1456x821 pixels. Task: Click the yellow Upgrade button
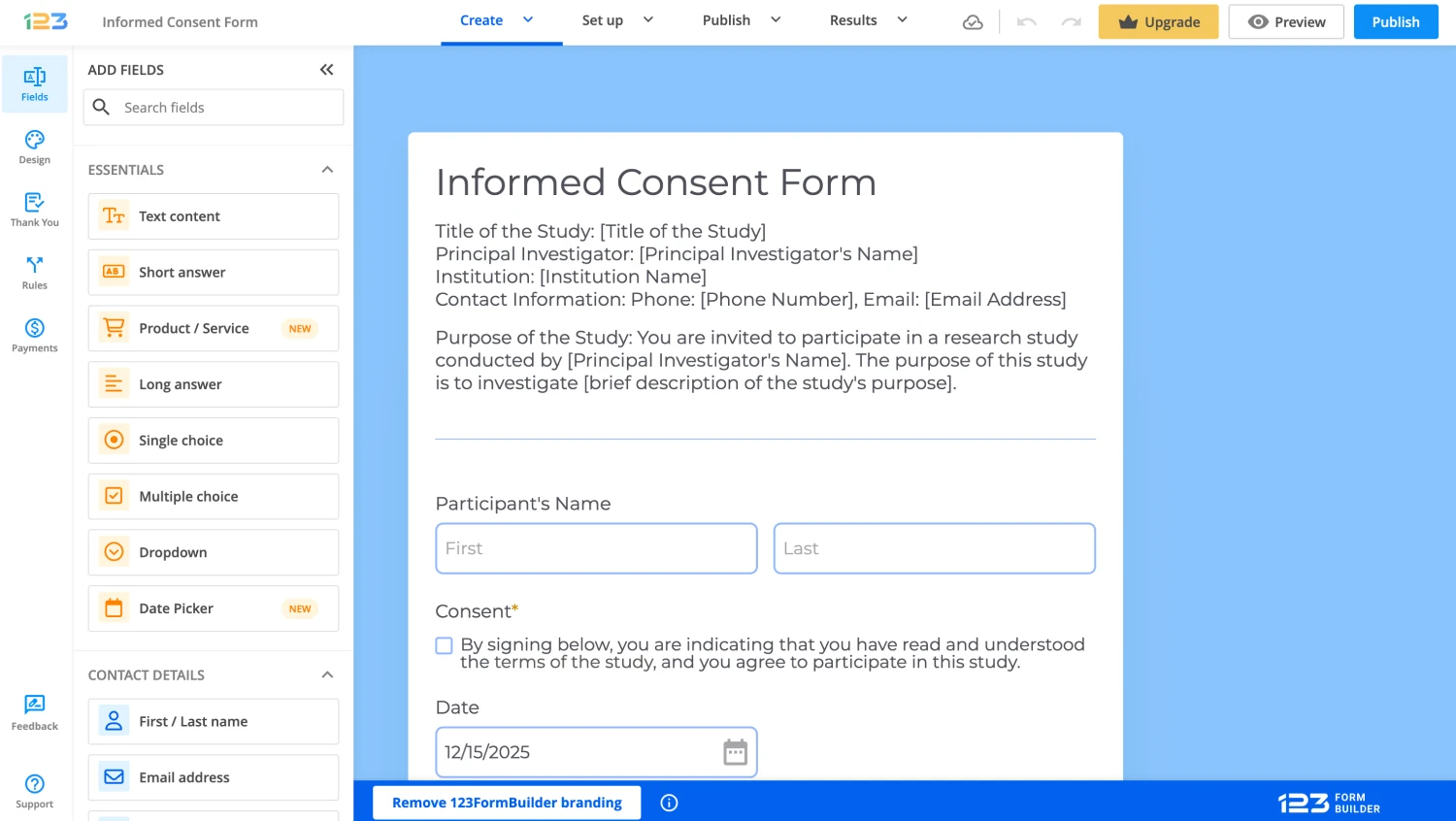1158,22
